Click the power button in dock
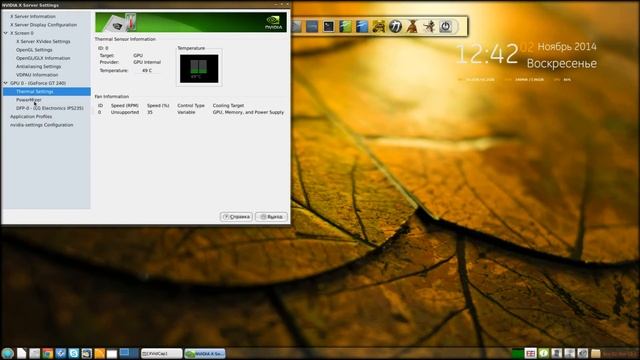The image size is (640, 360). click(x=446, y=27)
